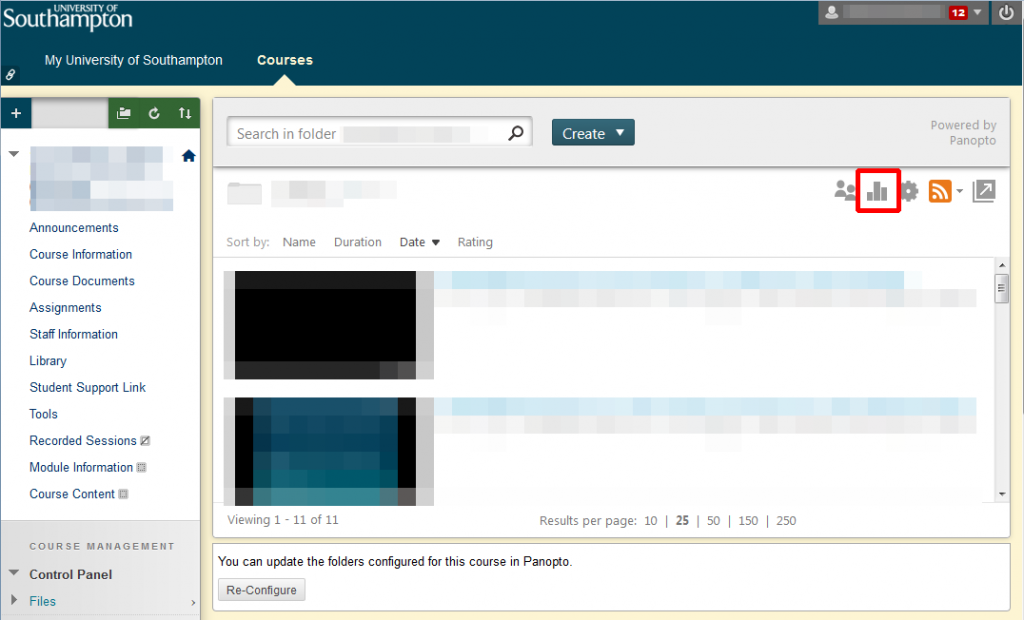This screenshot has width=1024, height=620.
Task: Collapse the Control Panel section
Action: click(x=14, y=574)
